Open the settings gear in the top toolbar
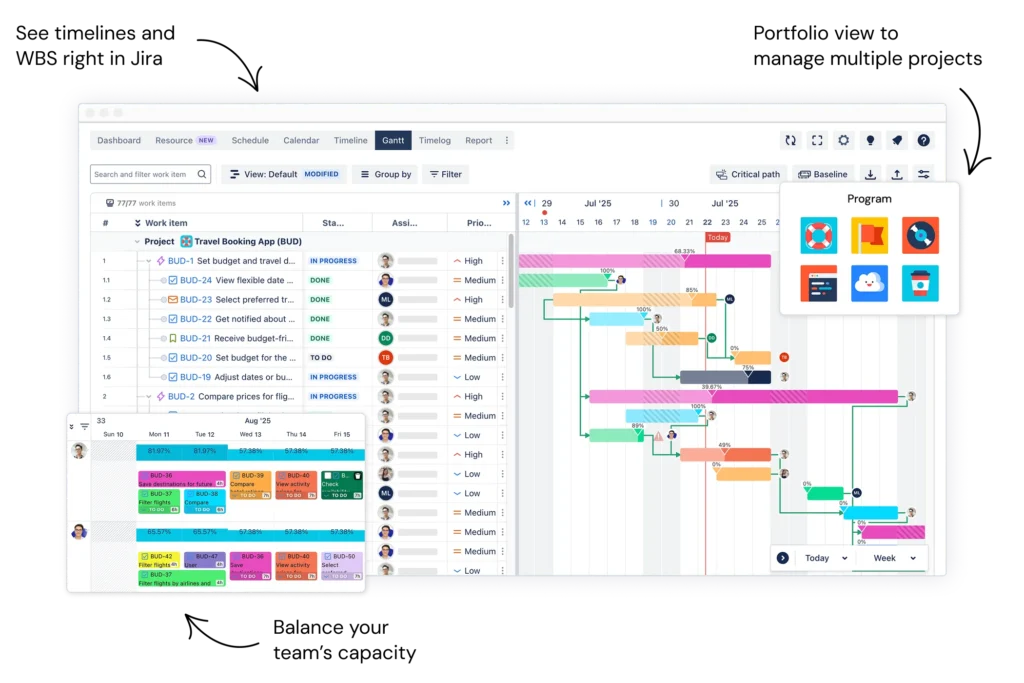The width and height of the screenshot is (1024, 683). coord(843,140)
